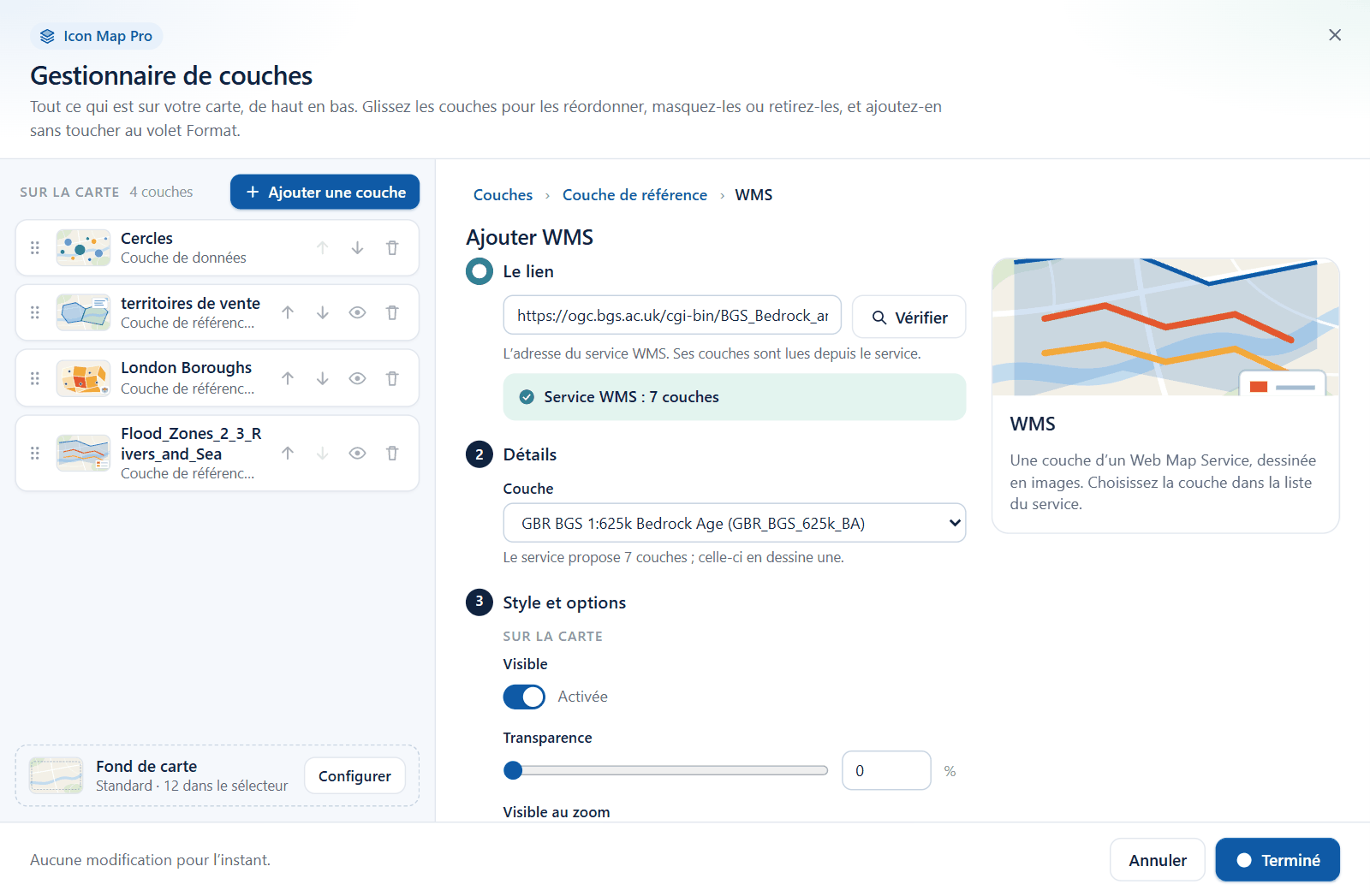
Task: Click the 'Service WMS : 7 couches' status text
Action: (x=631, y=397)
